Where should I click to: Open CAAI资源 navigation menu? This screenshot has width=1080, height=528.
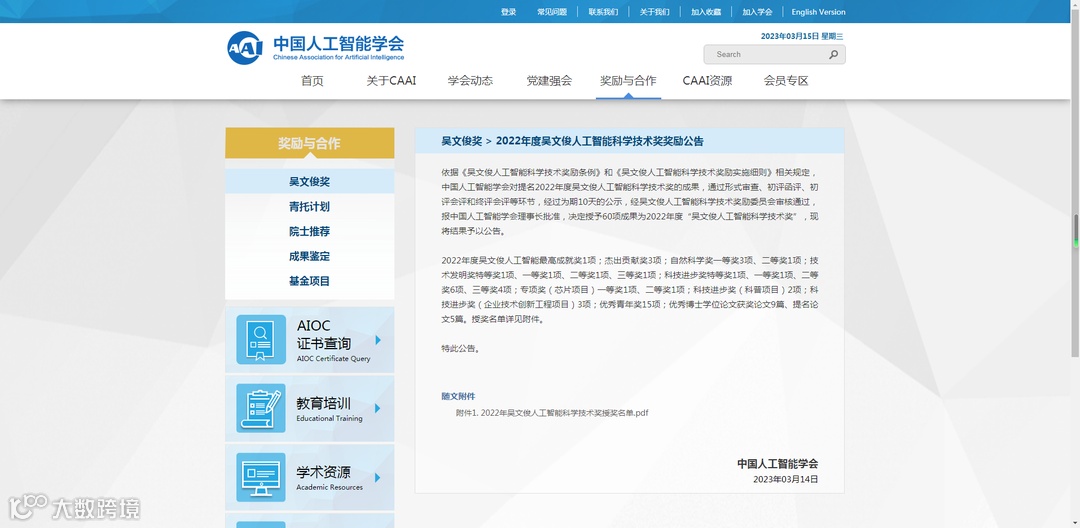tap(707, 81)
